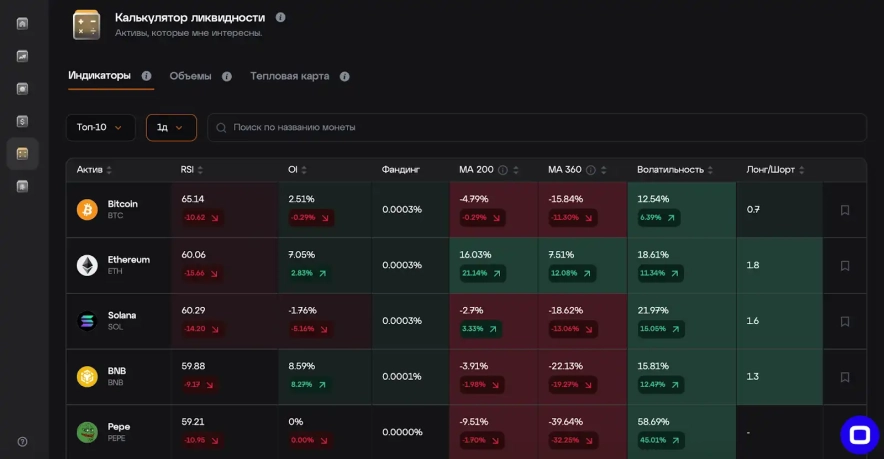Click the info icon next to MA 200
884x459 pixels.
[x=503, y=170]
